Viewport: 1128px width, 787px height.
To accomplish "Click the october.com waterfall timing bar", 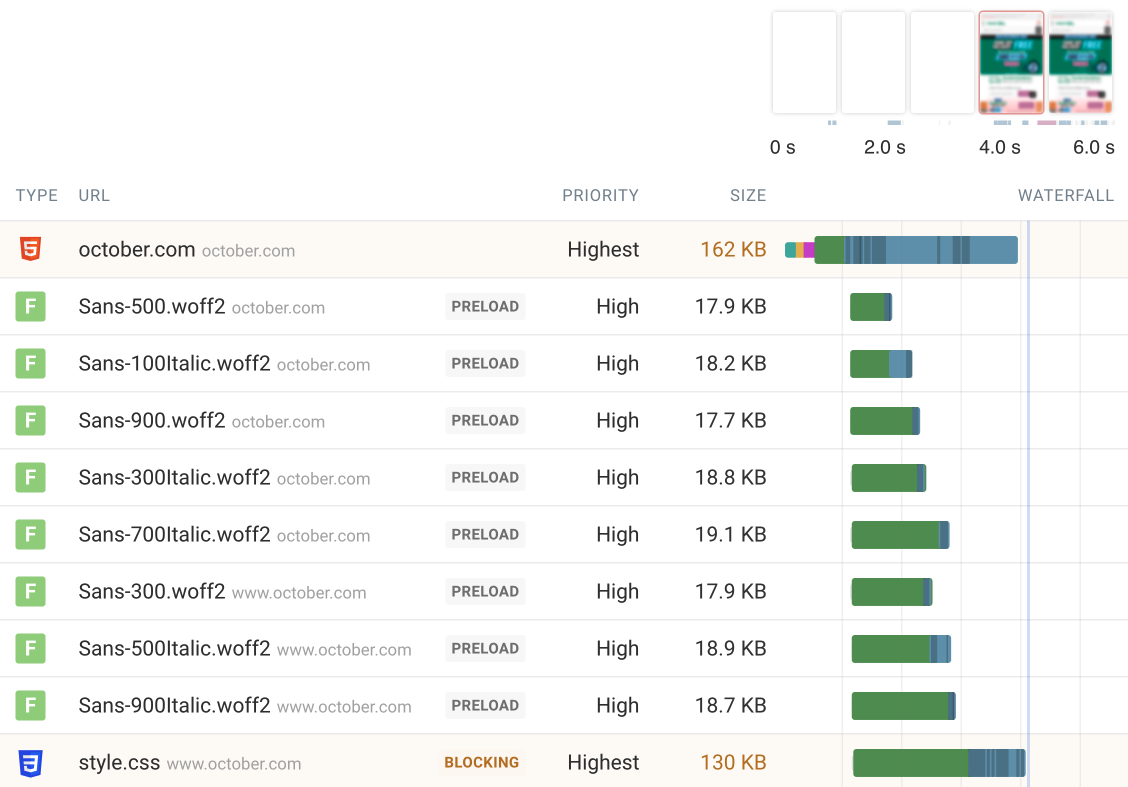I will click(x=901, y=250).
